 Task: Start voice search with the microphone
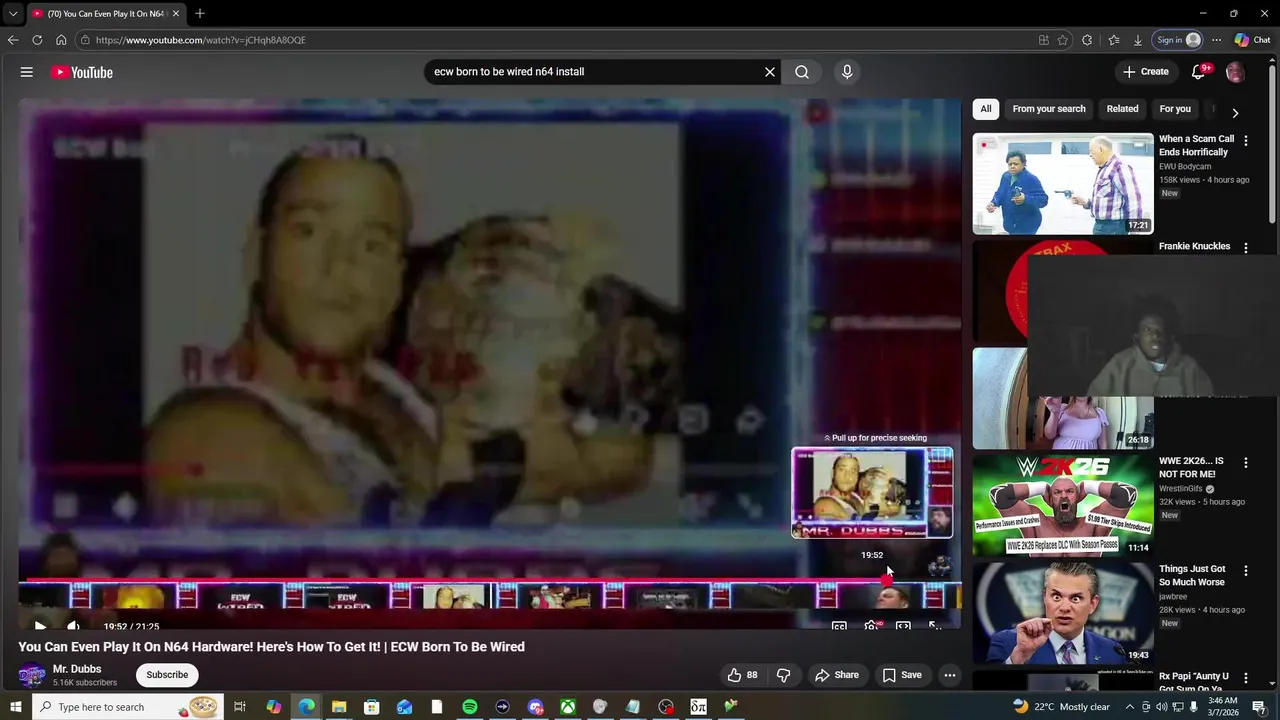[x=847, y=72]
